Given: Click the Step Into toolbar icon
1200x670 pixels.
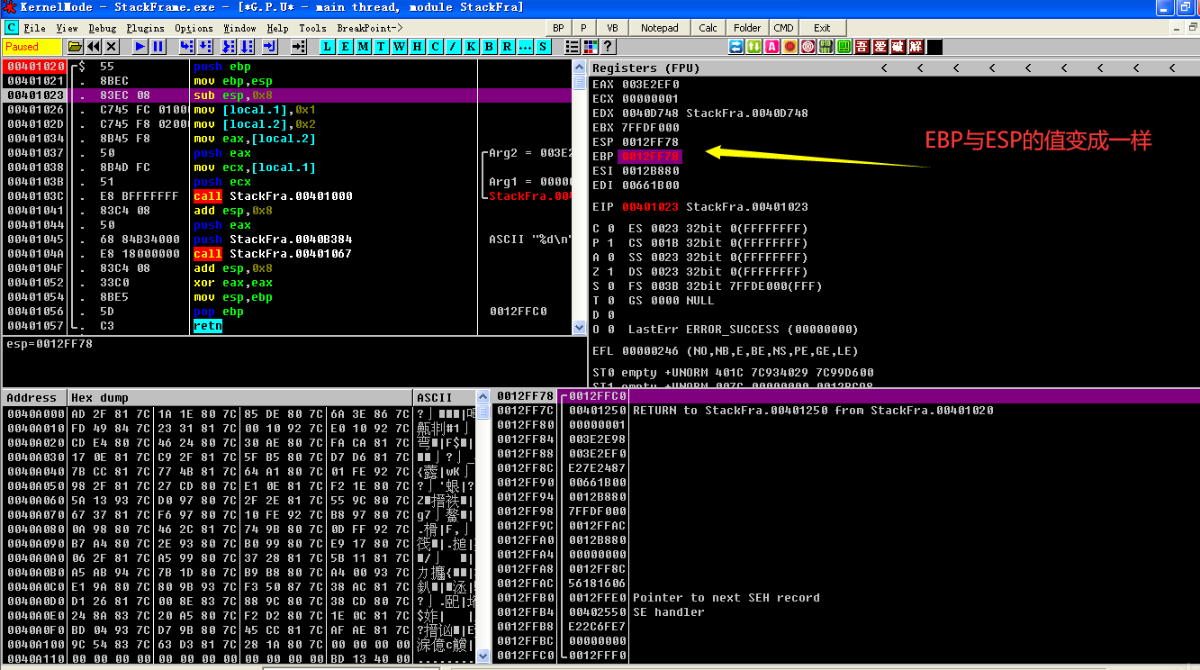Looking at the screenshot, I should pos(187,47).
